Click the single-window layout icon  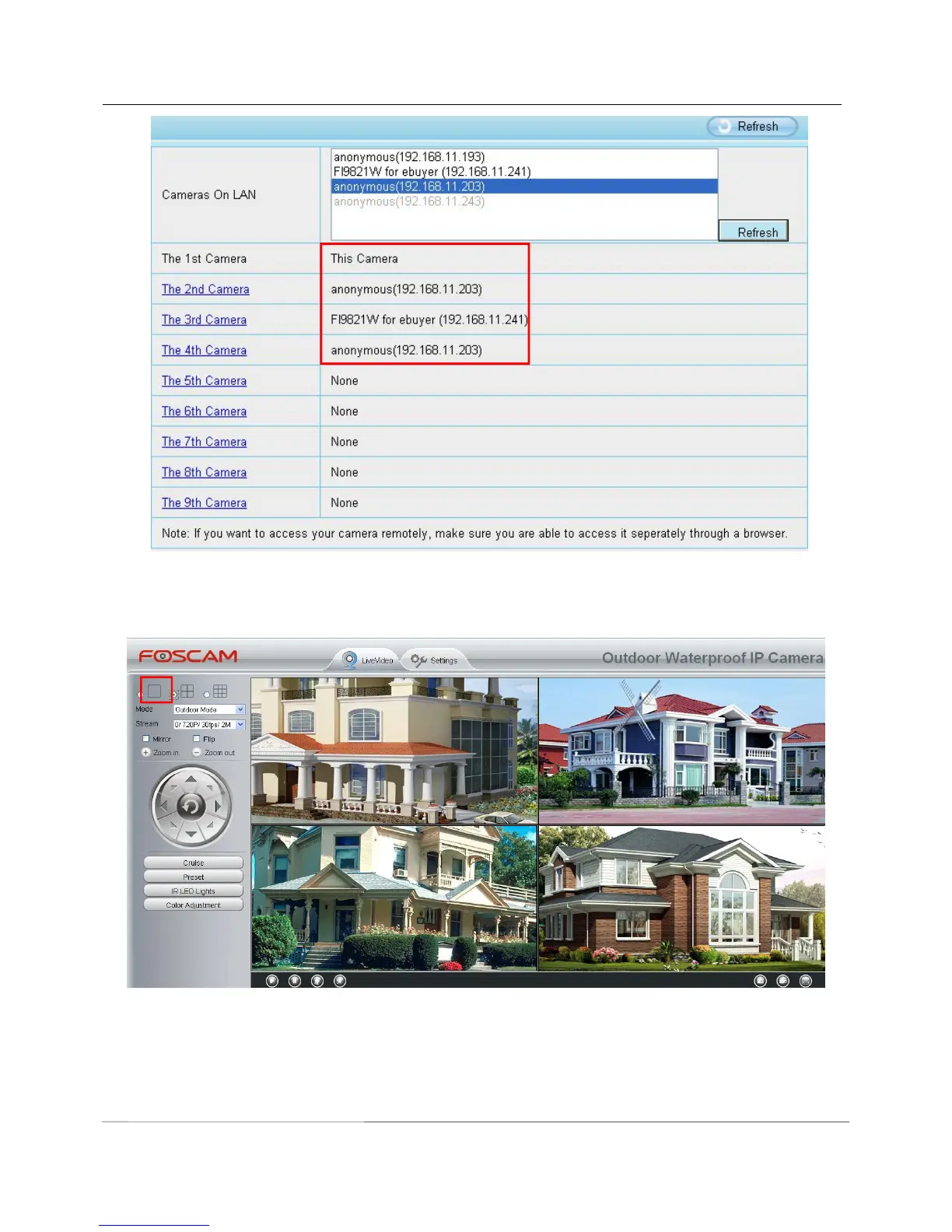pyautogui.click(x=155, y=691)
